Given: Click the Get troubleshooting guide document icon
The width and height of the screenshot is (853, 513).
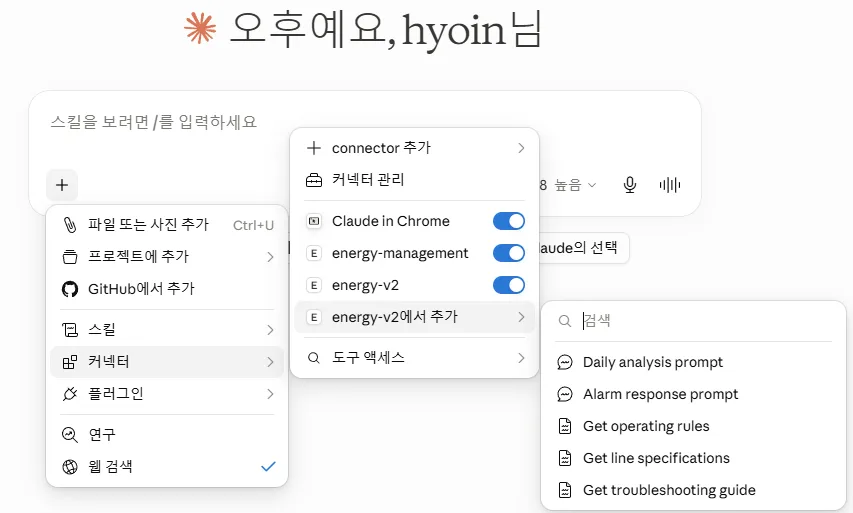Looking at the screenshot, I should 565,490.
